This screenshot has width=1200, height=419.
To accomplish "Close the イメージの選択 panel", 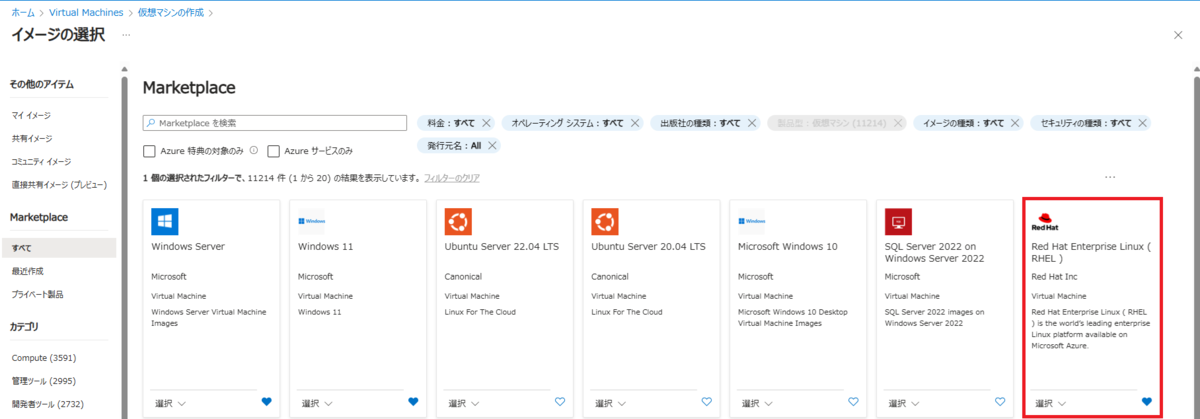I will 1177,34.
